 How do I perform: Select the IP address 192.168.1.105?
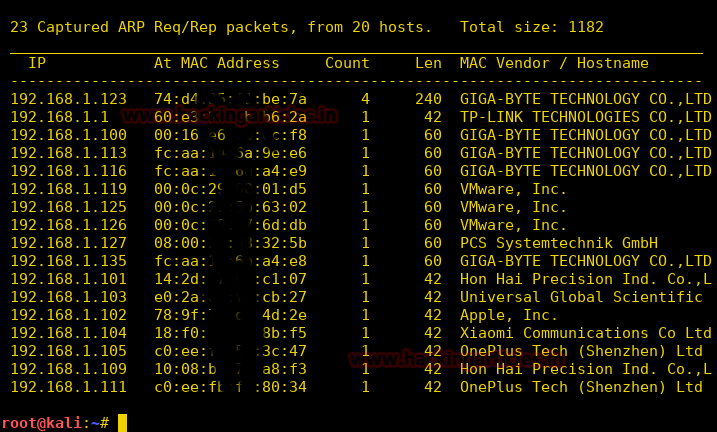69,351
